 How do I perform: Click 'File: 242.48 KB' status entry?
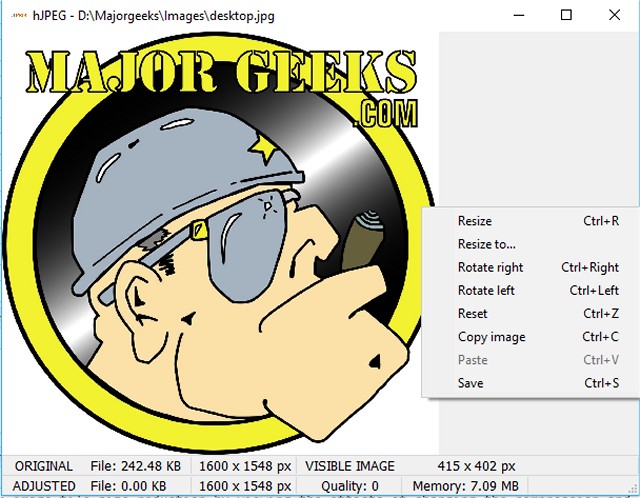coord(136,466)
